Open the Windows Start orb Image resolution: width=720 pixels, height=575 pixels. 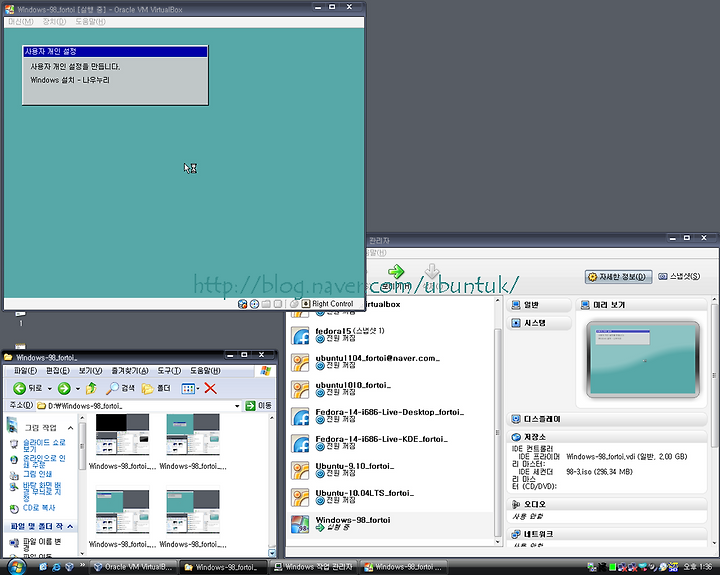tap(17, 567)
